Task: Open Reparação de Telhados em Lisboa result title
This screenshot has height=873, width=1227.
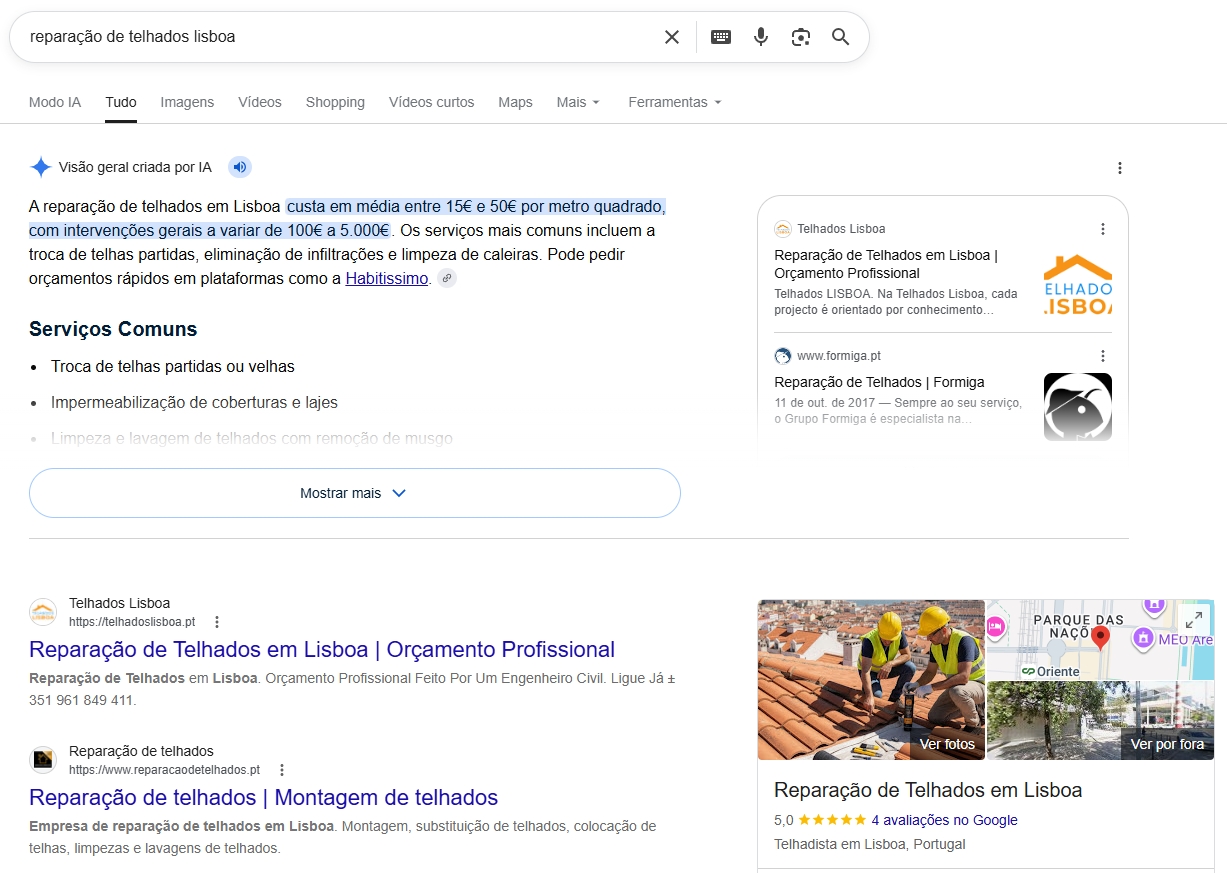Action: [322, 649]
